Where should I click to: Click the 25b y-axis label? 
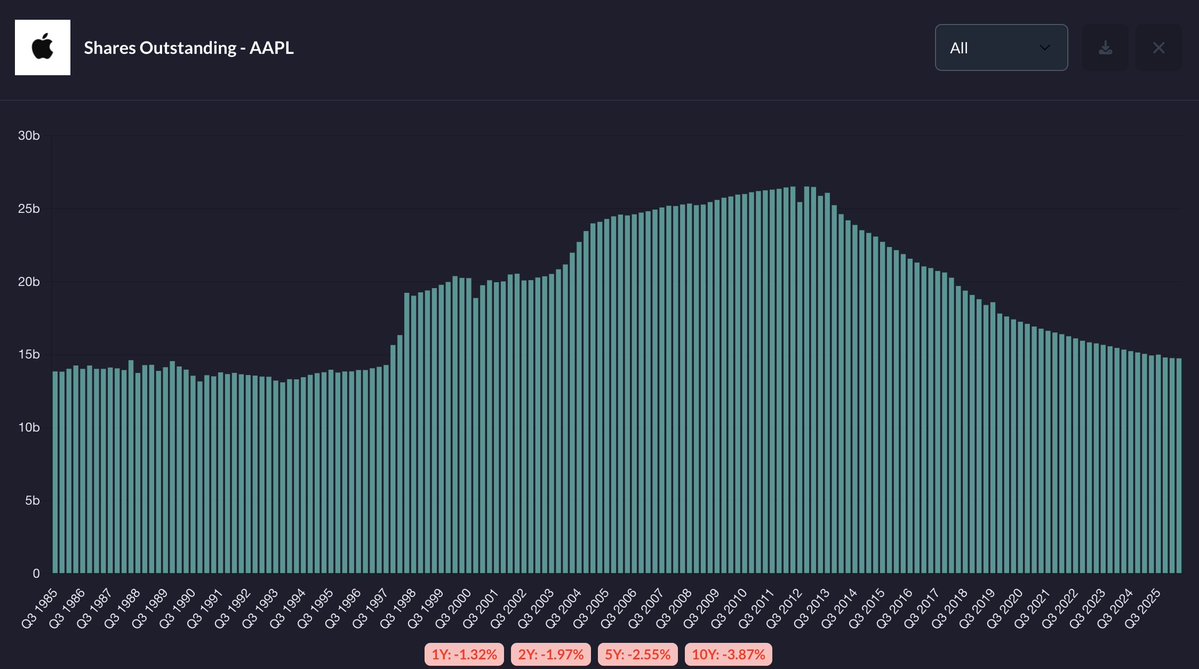pos(29,209)
